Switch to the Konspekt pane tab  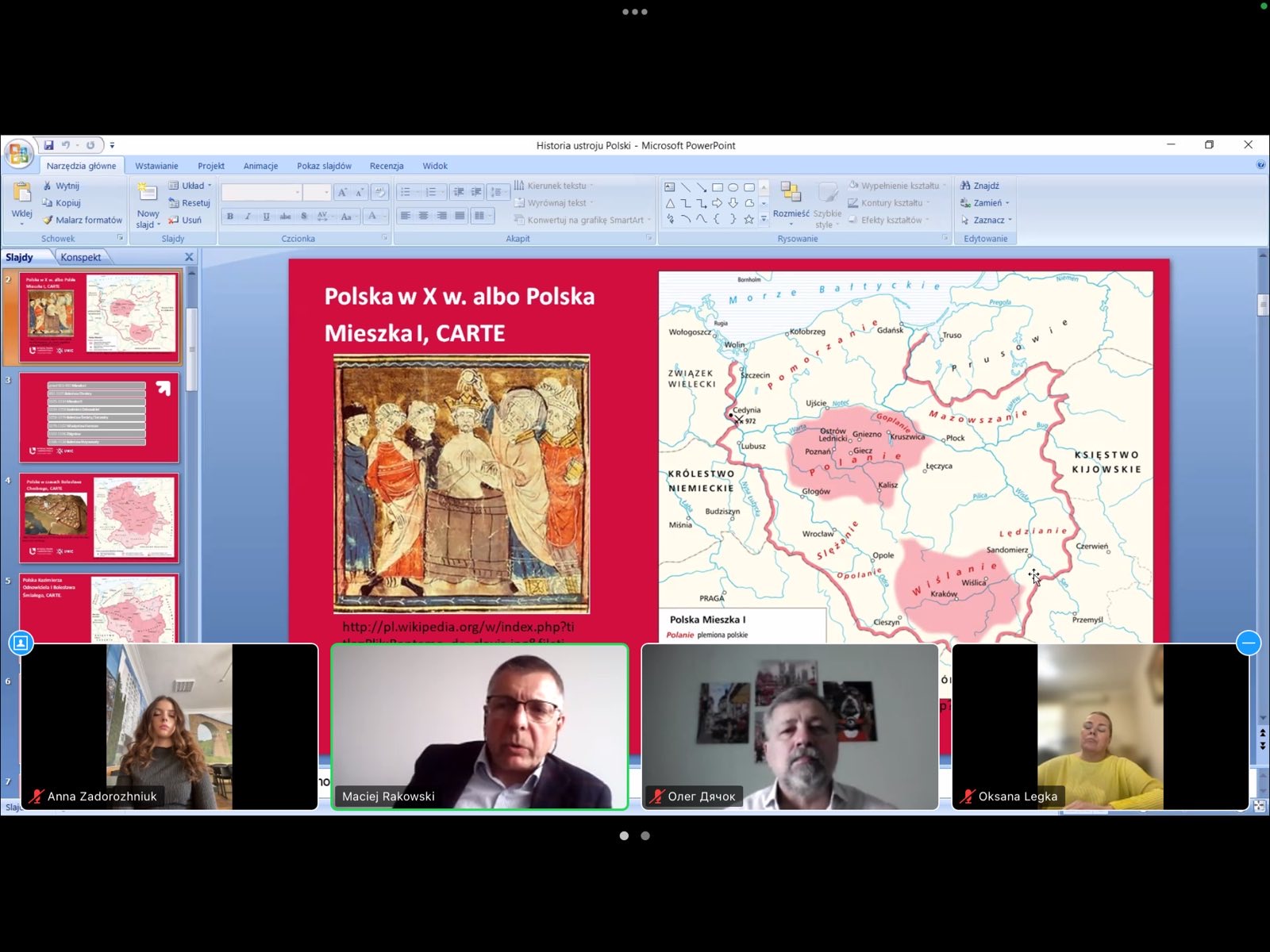point(81,257)
